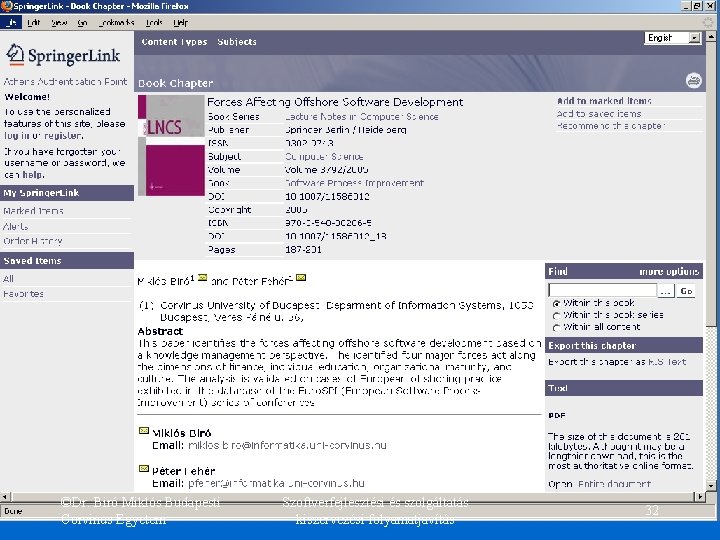Open 'Marked Items' in My SpringerLink

click(33, 211)
